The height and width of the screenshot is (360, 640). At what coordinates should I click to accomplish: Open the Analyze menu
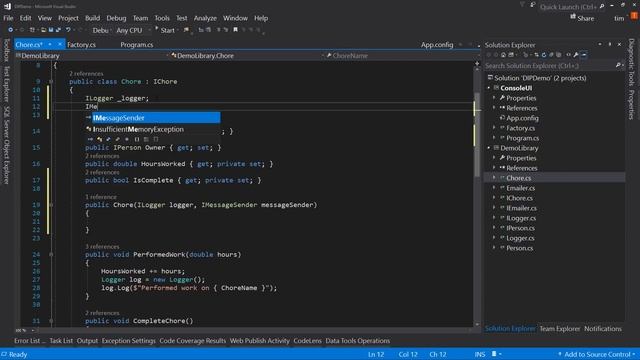point(205,18)
